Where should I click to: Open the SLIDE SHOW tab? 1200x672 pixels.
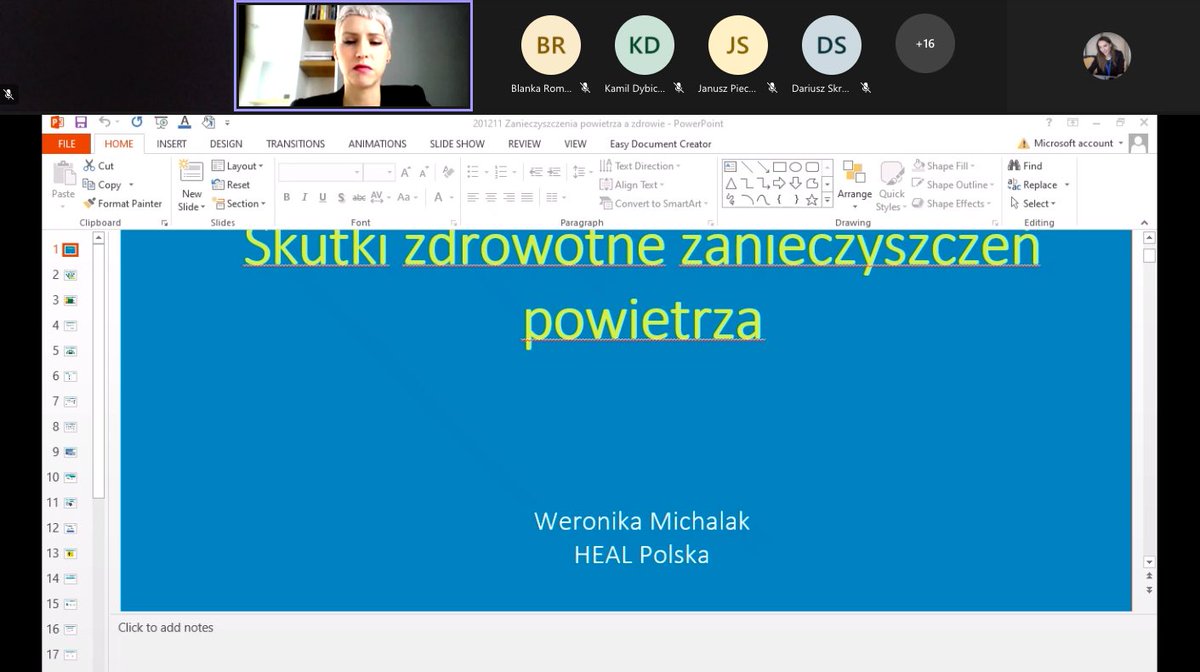[456, 143]
